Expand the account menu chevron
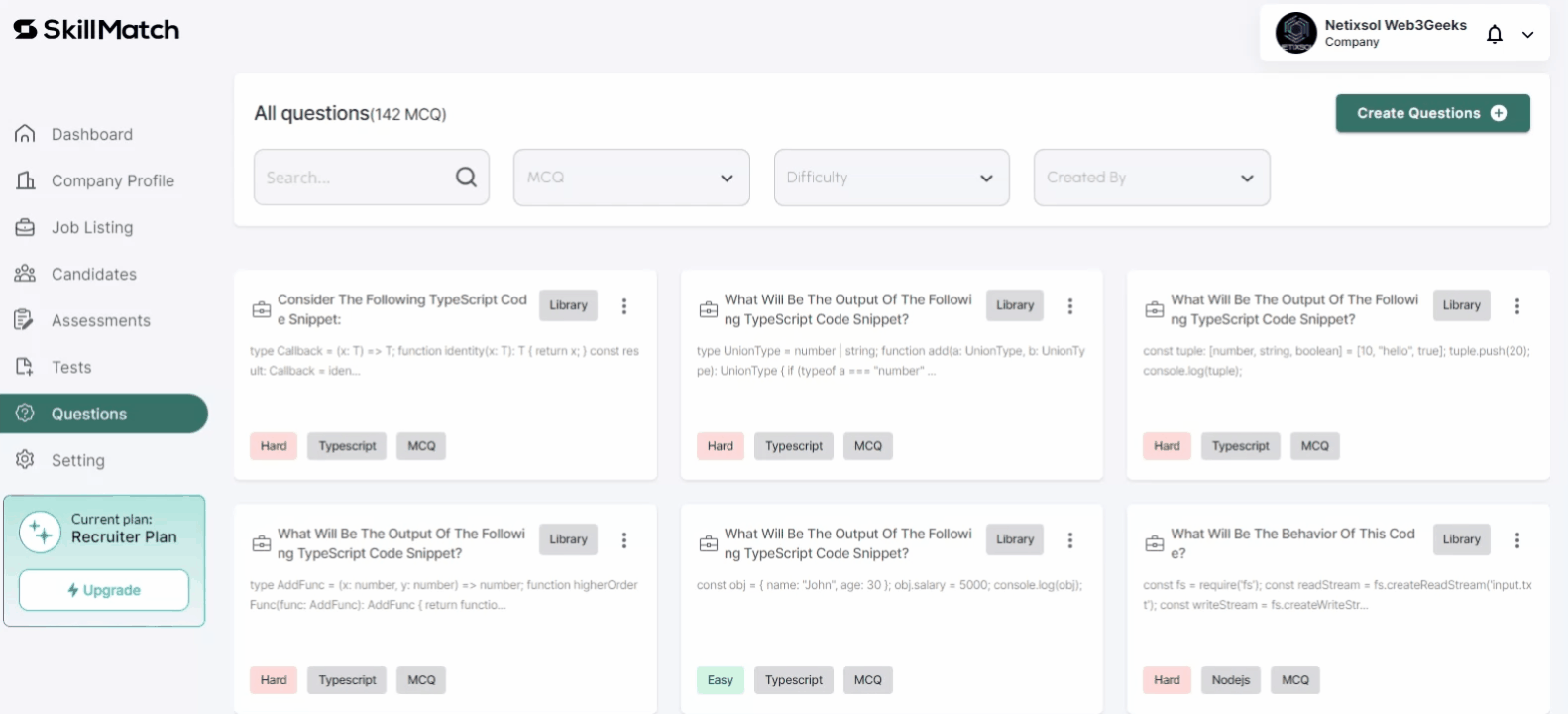 point(1528,35)
